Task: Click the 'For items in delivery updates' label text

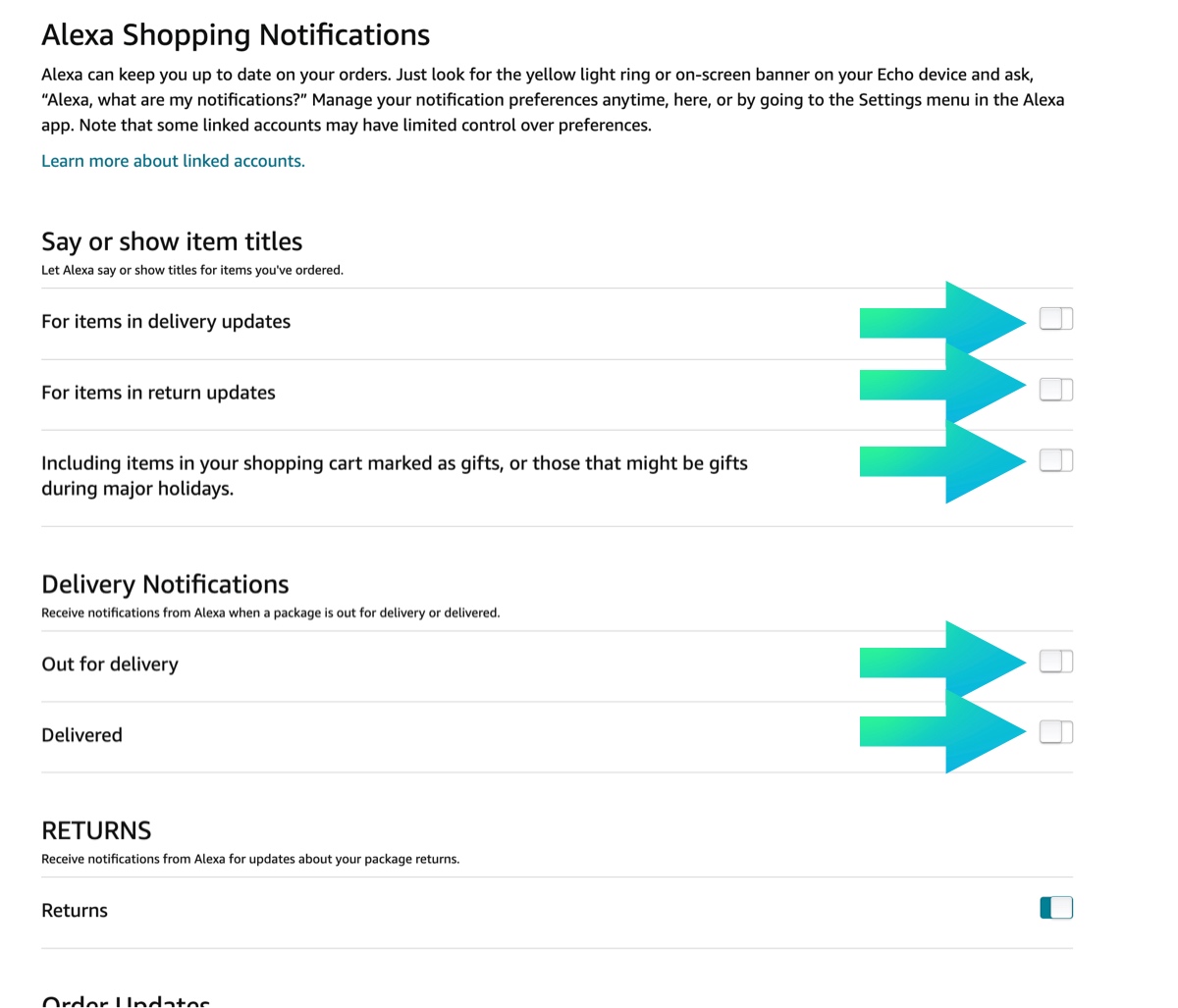Action: click(x=166, y=322)
